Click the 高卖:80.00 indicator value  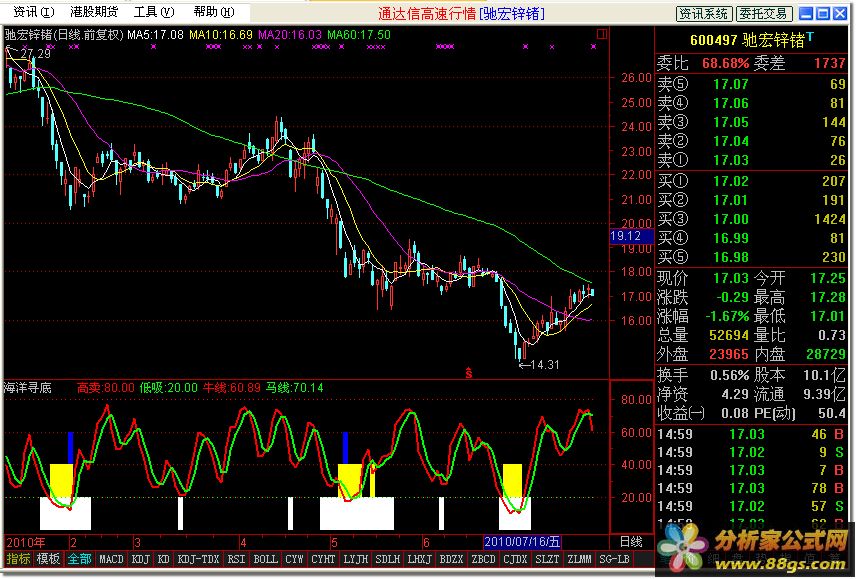tap(105, 388)
